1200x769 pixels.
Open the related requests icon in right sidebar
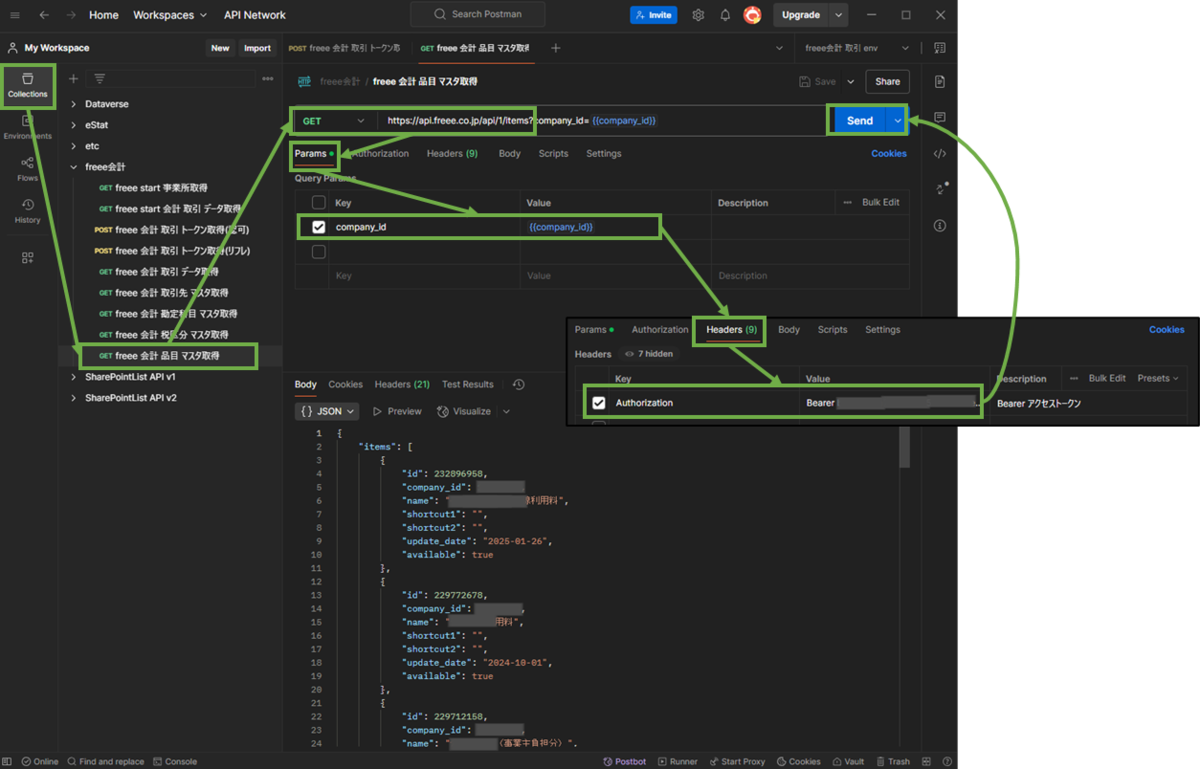pos(941,189)
